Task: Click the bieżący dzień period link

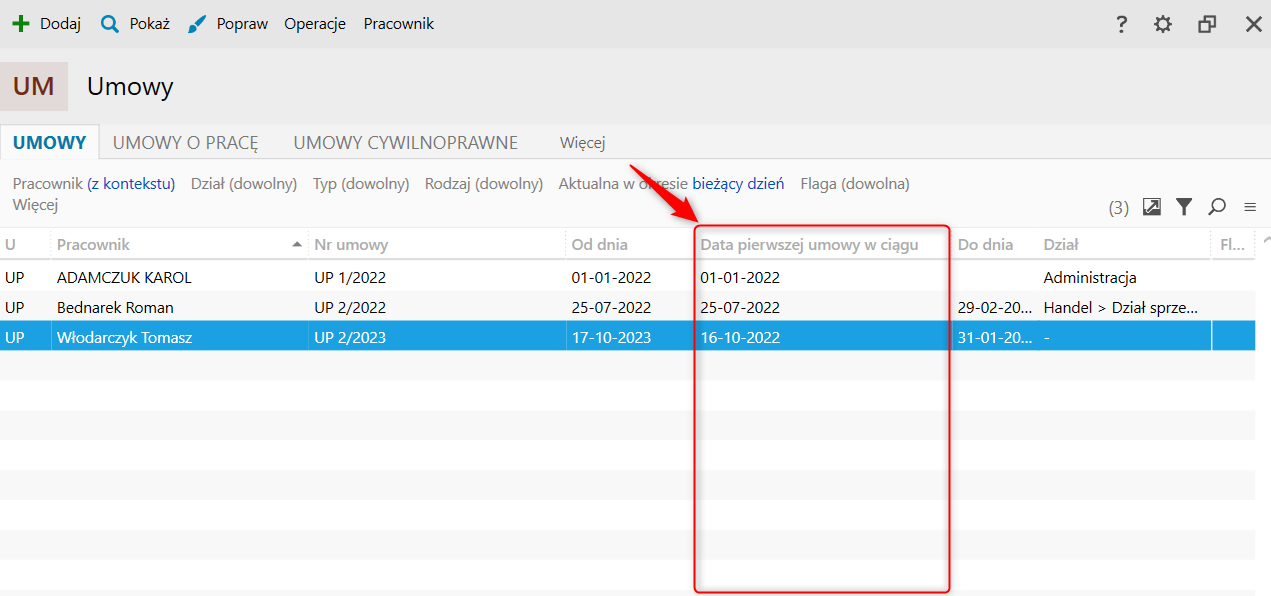Action: pos(738,184)
